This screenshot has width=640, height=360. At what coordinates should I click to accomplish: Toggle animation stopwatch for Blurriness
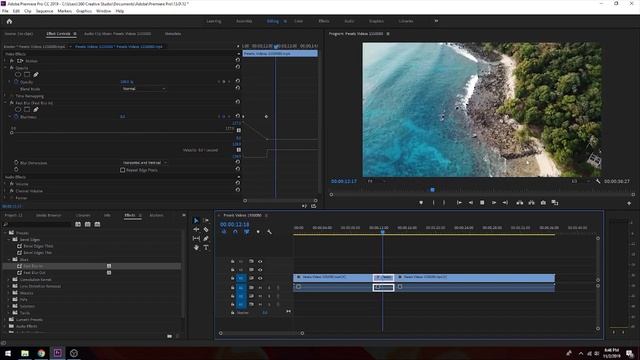point(16,117)
